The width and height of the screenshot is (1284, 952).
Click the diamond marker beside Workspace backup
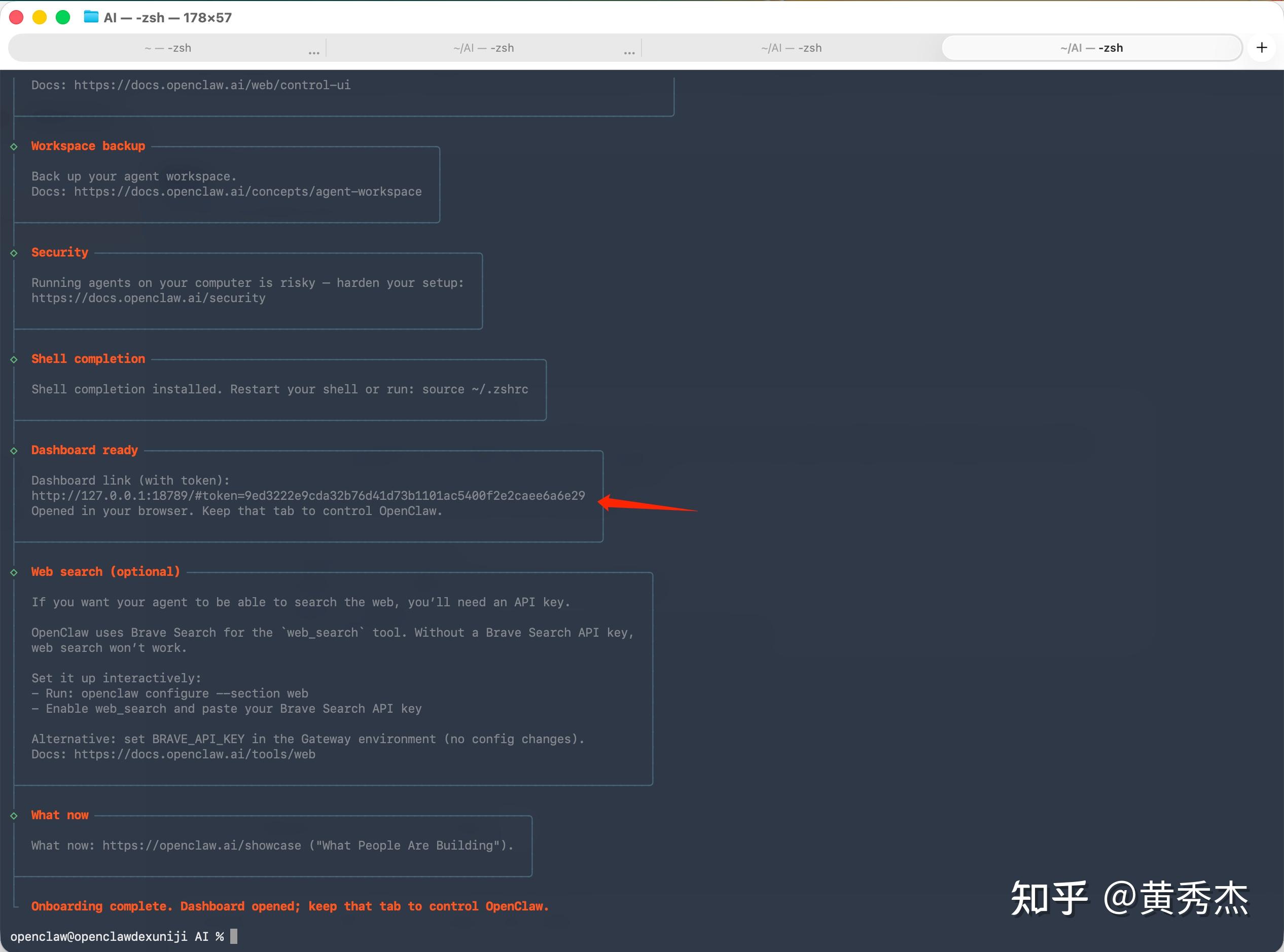14,147
